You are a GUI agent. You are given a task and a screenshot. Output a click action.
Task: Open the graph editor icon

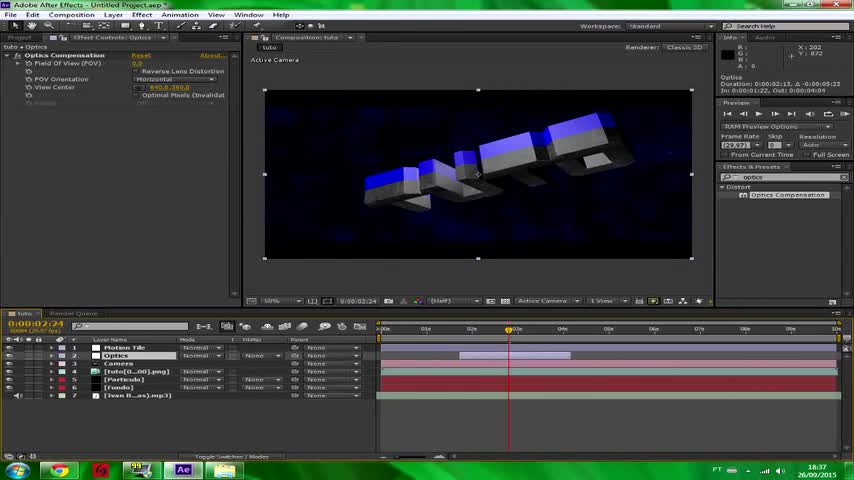[x=359, y=326]
